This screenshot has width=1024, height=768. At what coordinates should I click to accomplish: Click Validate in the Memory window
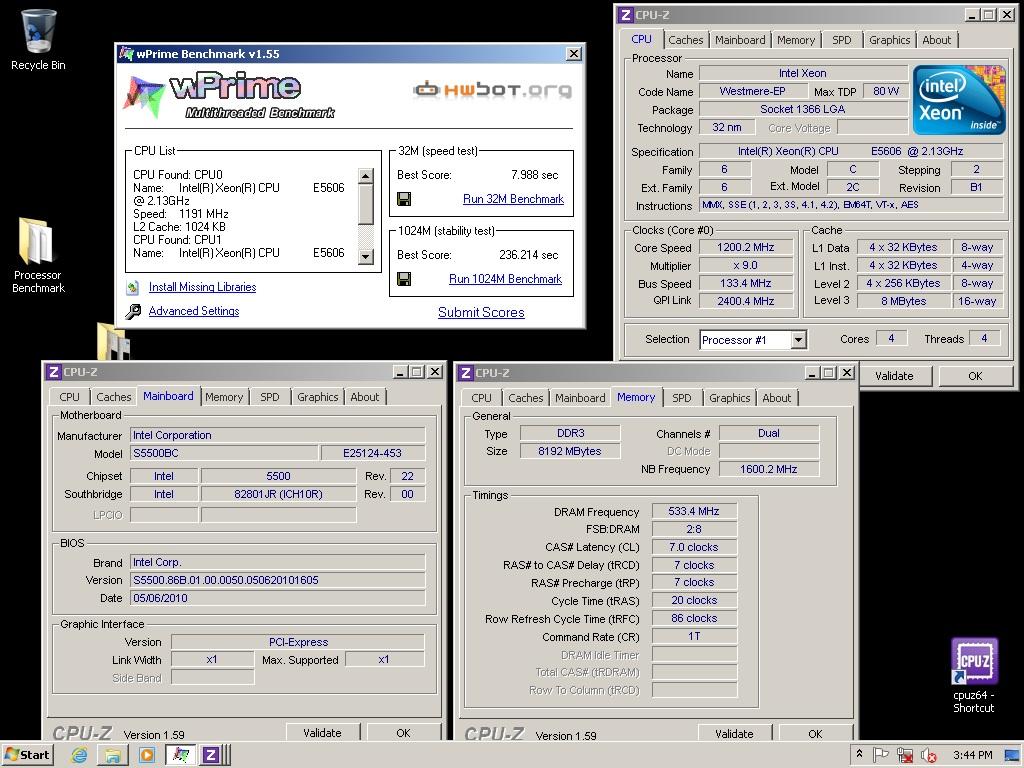[x=735, y=734]
